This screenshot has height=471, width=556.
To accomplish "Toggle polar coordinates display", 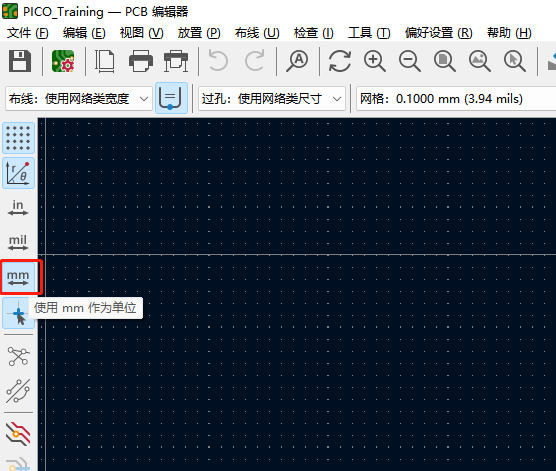I will [18, 173].
